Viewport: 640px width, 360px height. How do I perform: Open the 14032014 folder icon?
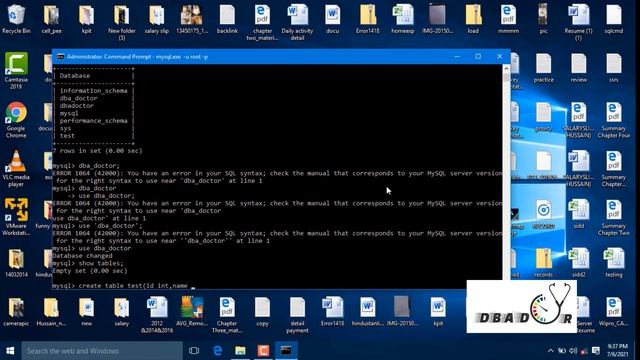point(16,262)
